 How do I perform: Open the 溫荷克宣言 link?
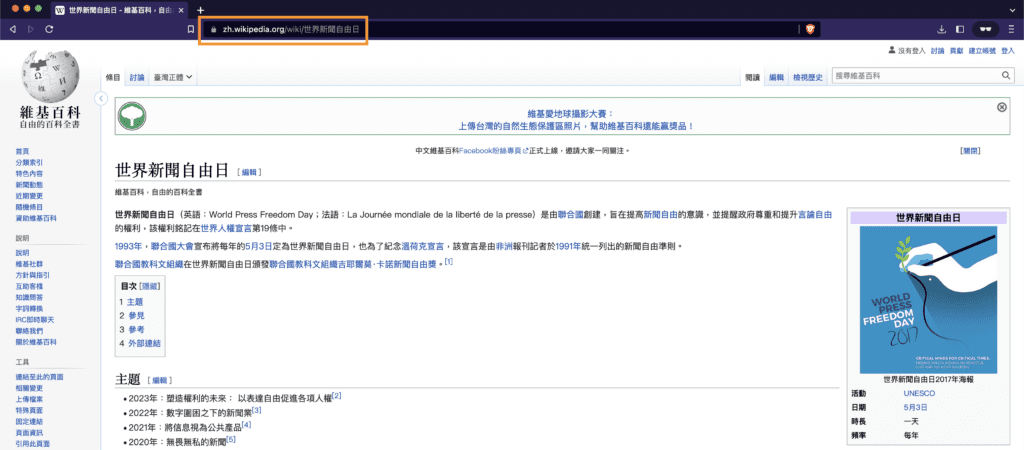click(423, 247)
